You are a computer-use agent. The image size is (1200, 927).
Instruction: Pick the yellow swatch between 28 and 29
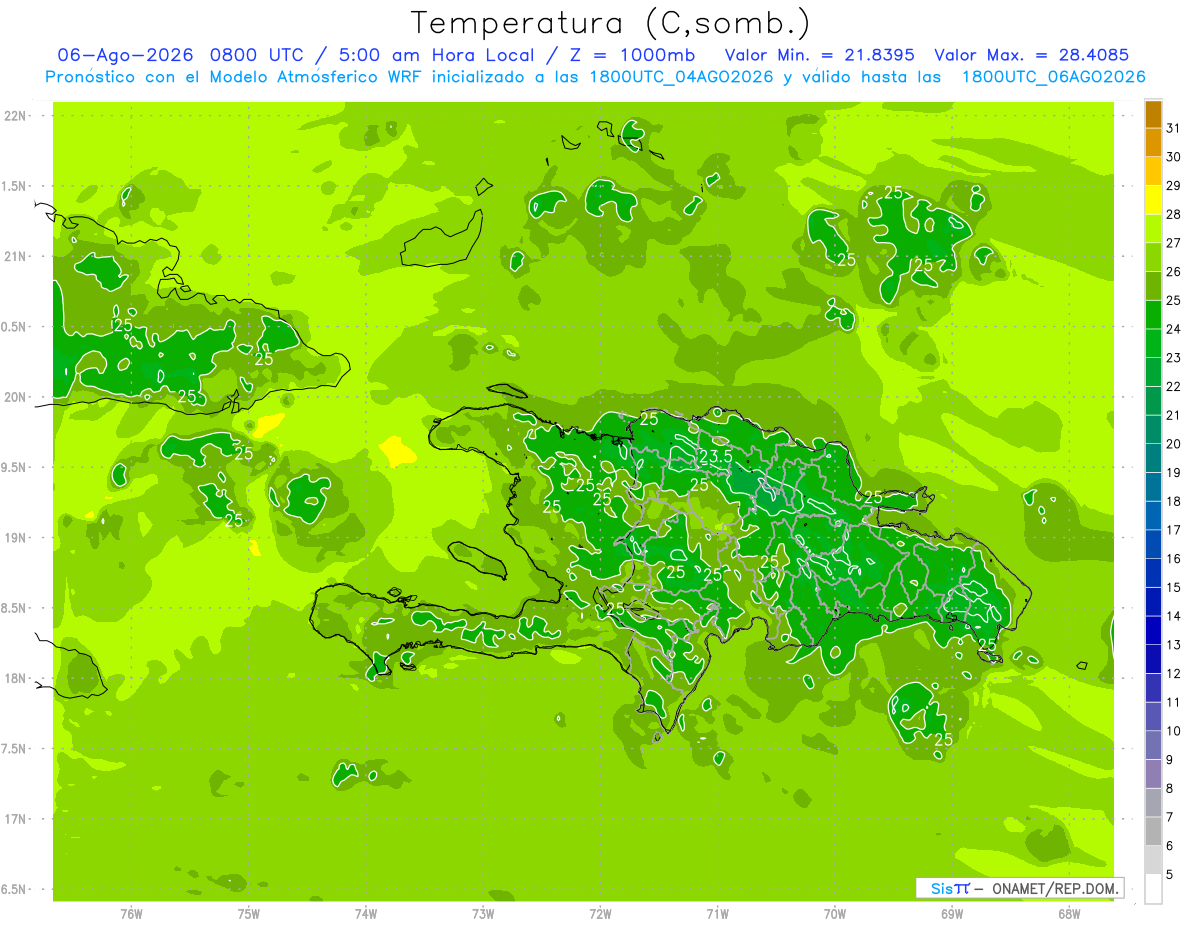(1153, 200)
